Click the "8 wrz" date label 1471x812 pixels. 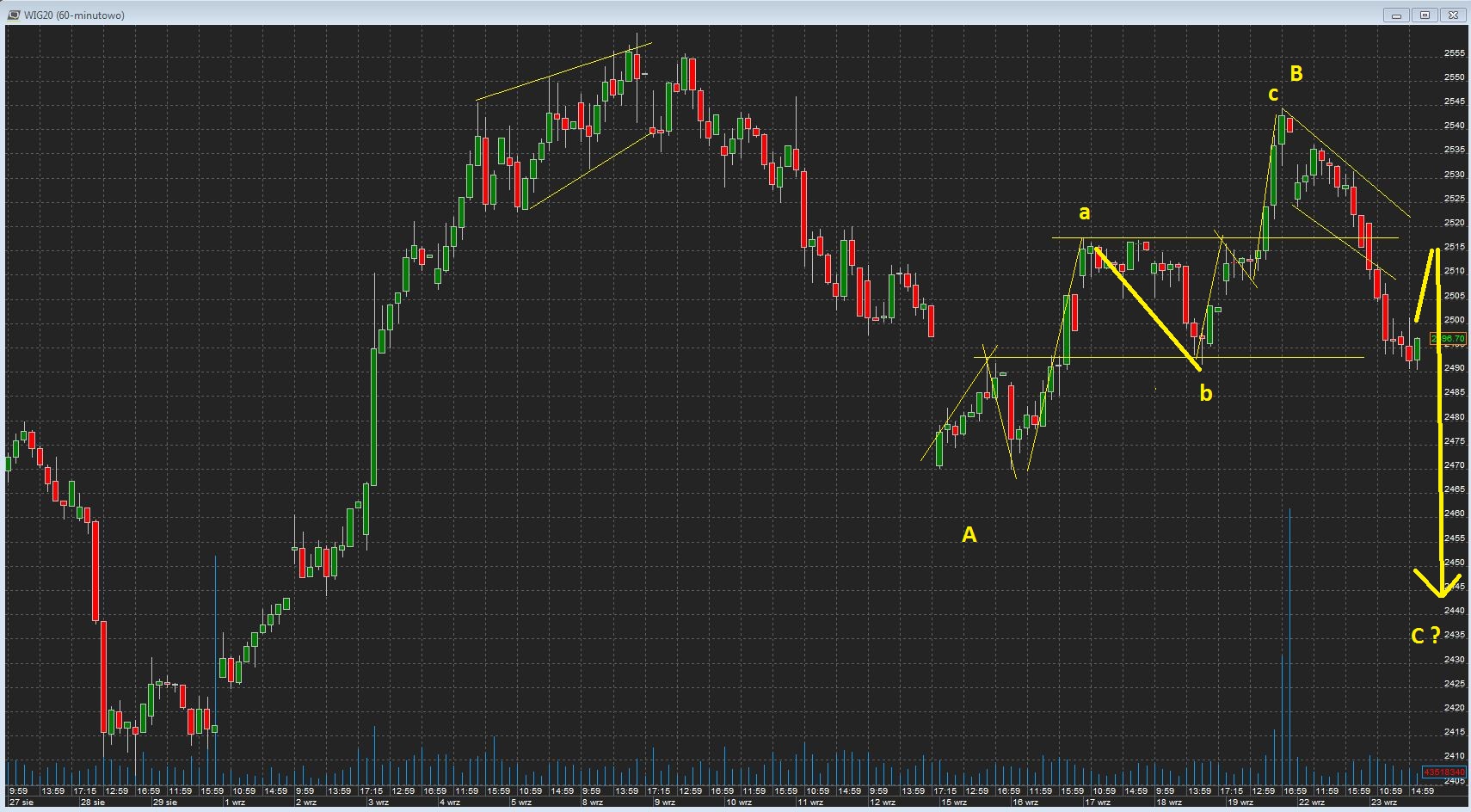click(593, 803)
